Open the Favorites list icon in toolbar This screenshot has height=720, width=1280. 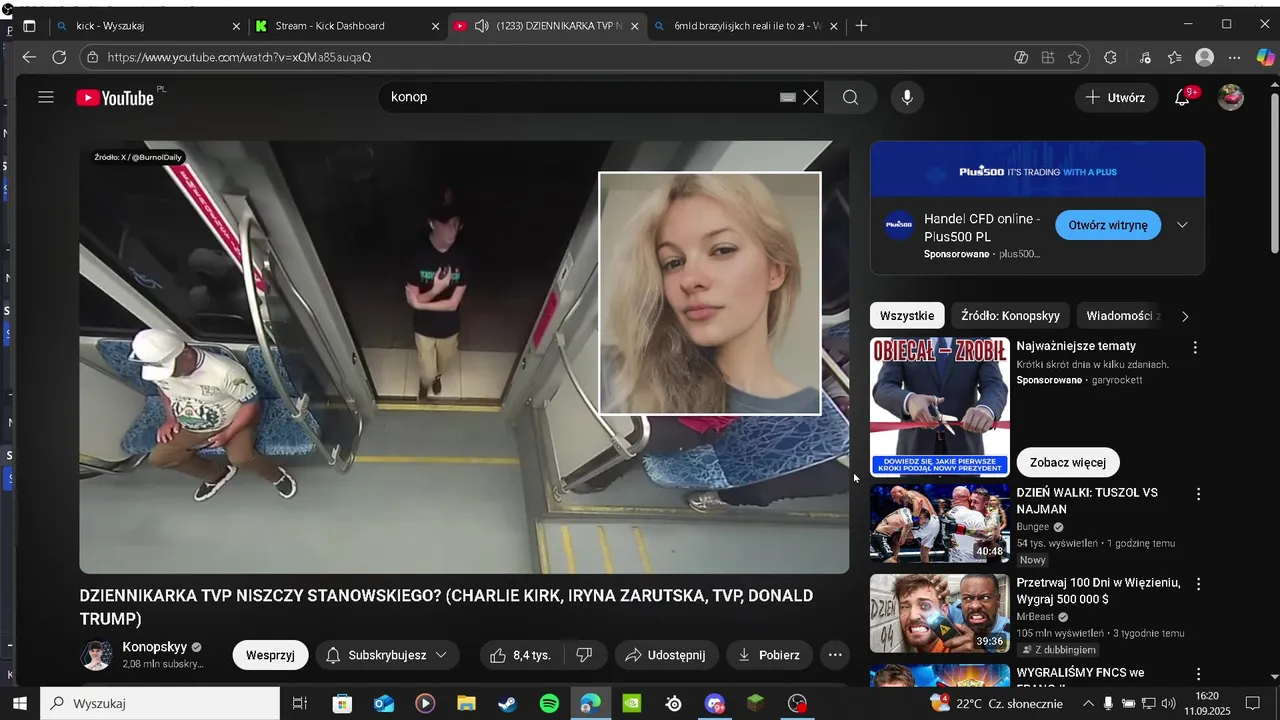(x=1175, y=57)
